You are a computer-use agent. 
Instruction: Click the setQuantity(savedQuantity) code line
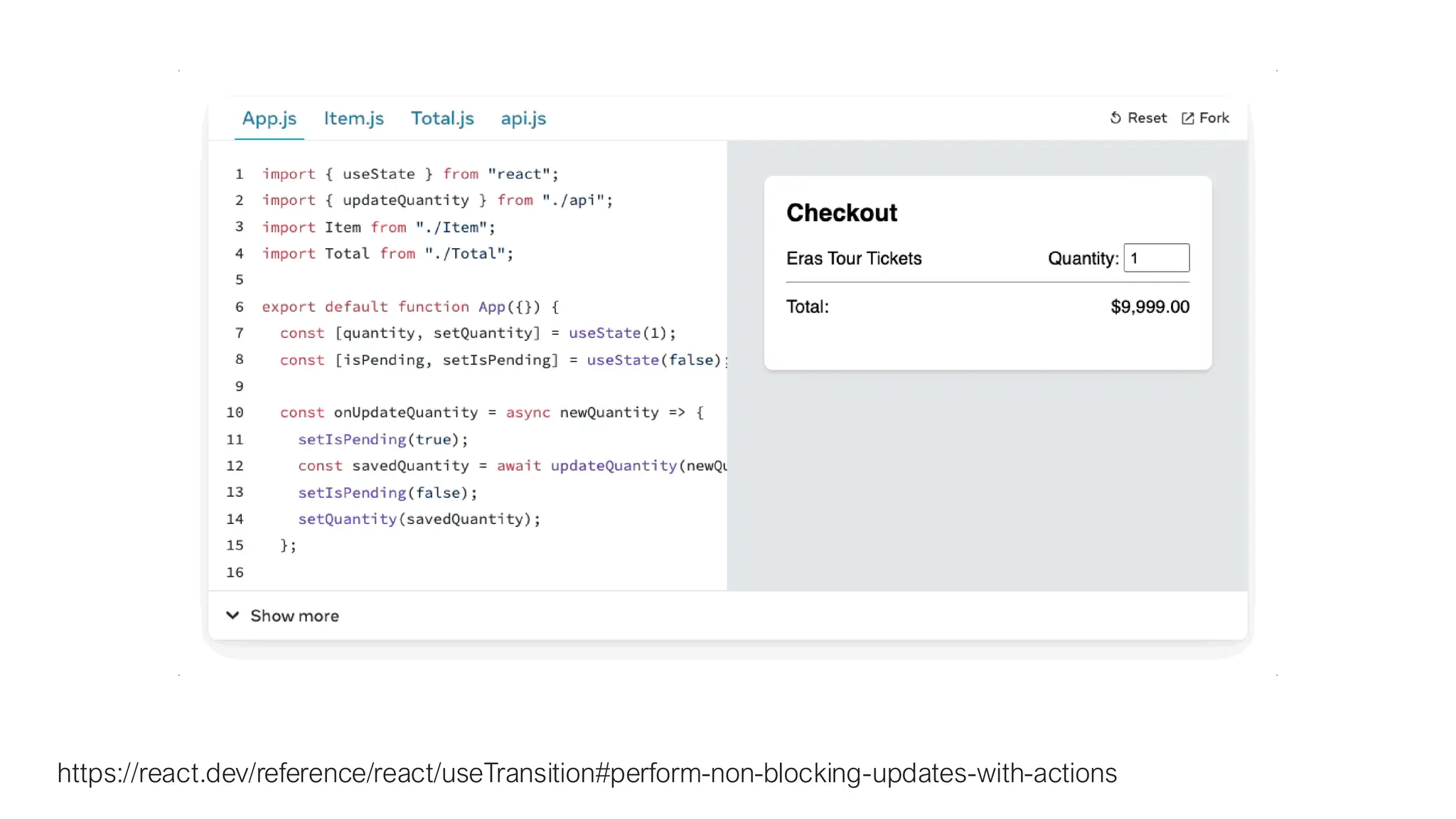coord(419,519)
